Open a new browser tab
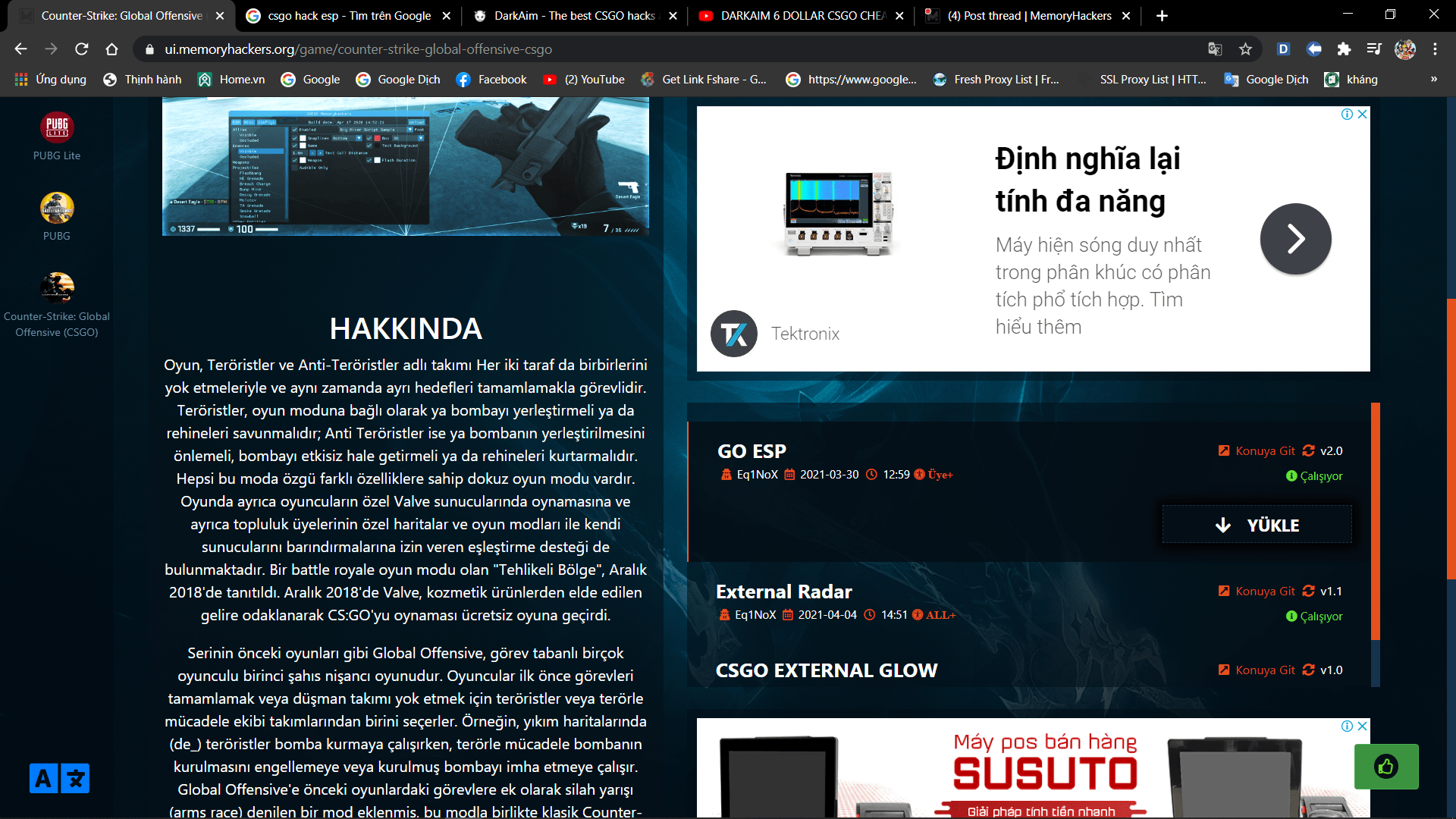Image resolution: width=1456 pixels, height=819 pixels. coord(1162,15)
